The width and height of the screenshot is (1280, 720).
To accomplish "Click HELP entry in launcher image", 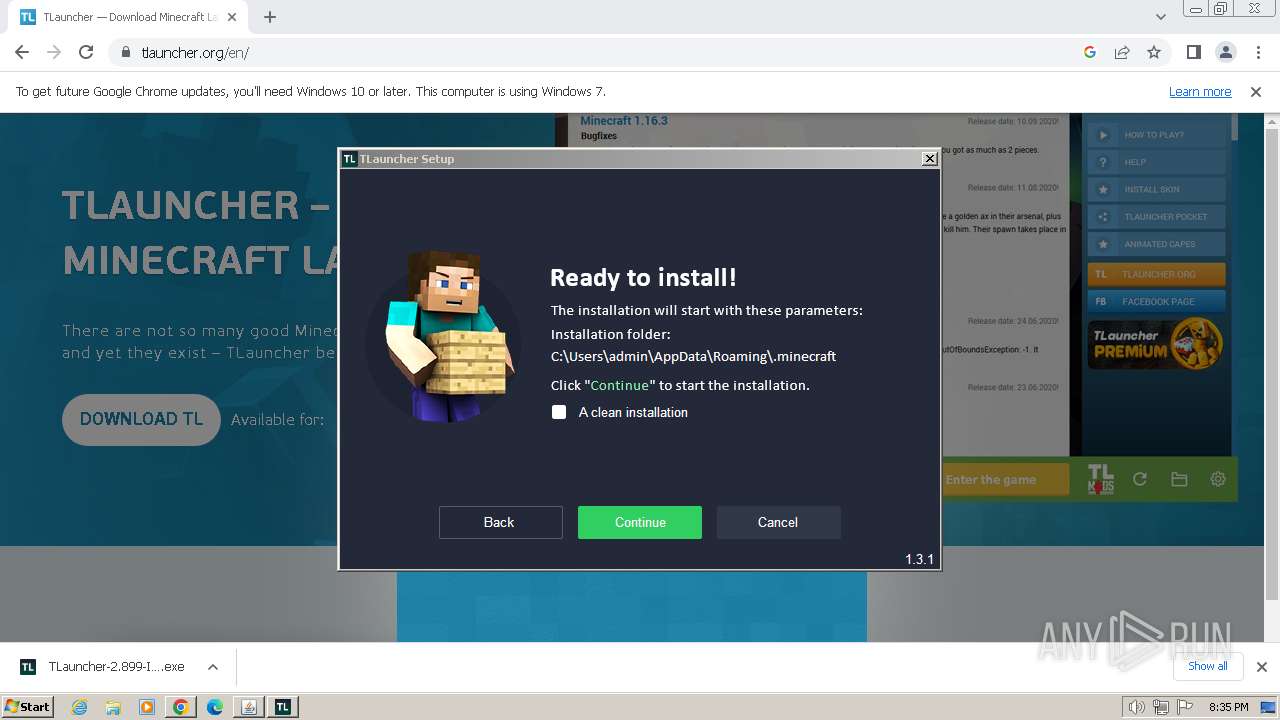I will point(1156,162).
